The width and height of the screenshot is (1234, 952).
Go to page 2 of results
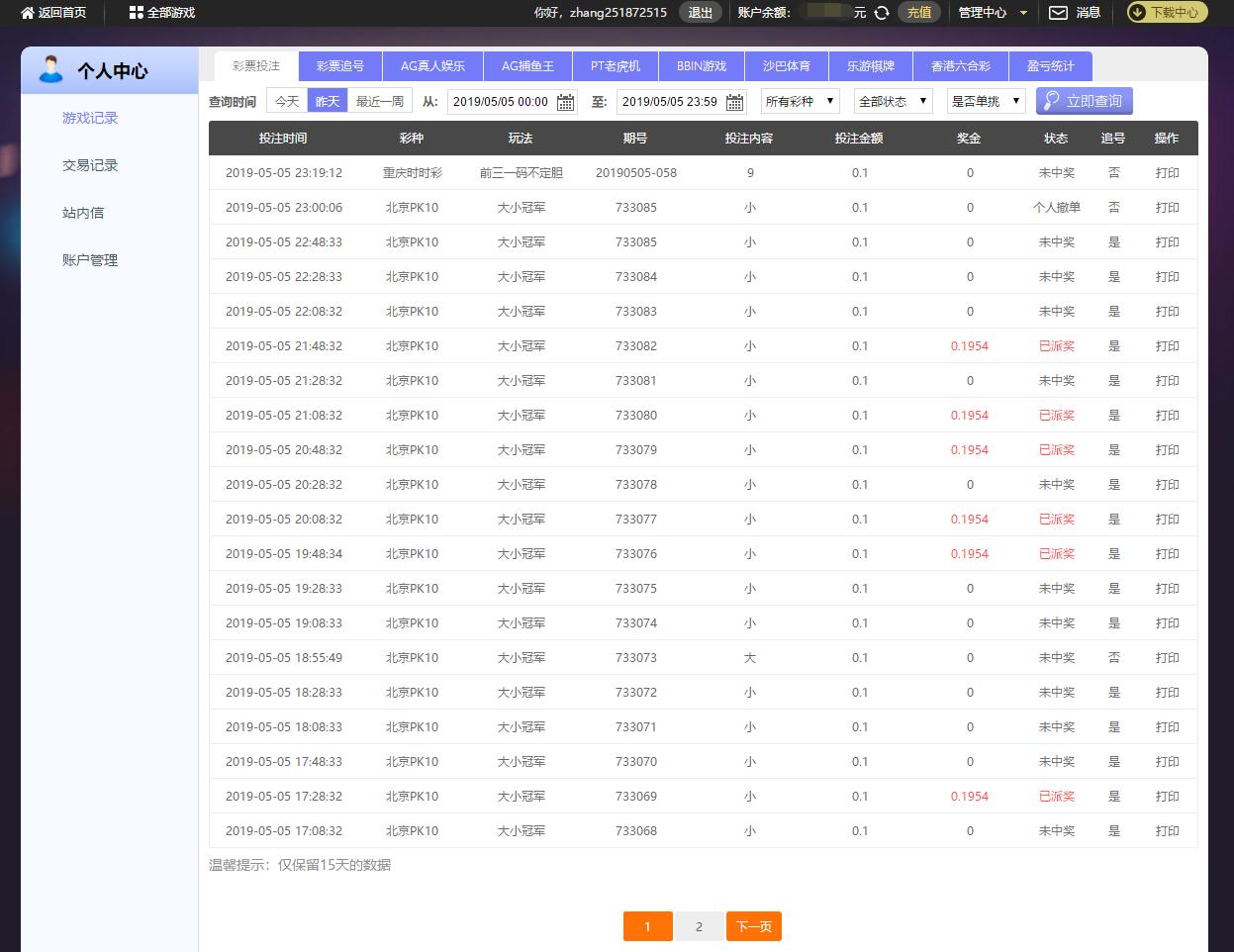coord(699,926)
